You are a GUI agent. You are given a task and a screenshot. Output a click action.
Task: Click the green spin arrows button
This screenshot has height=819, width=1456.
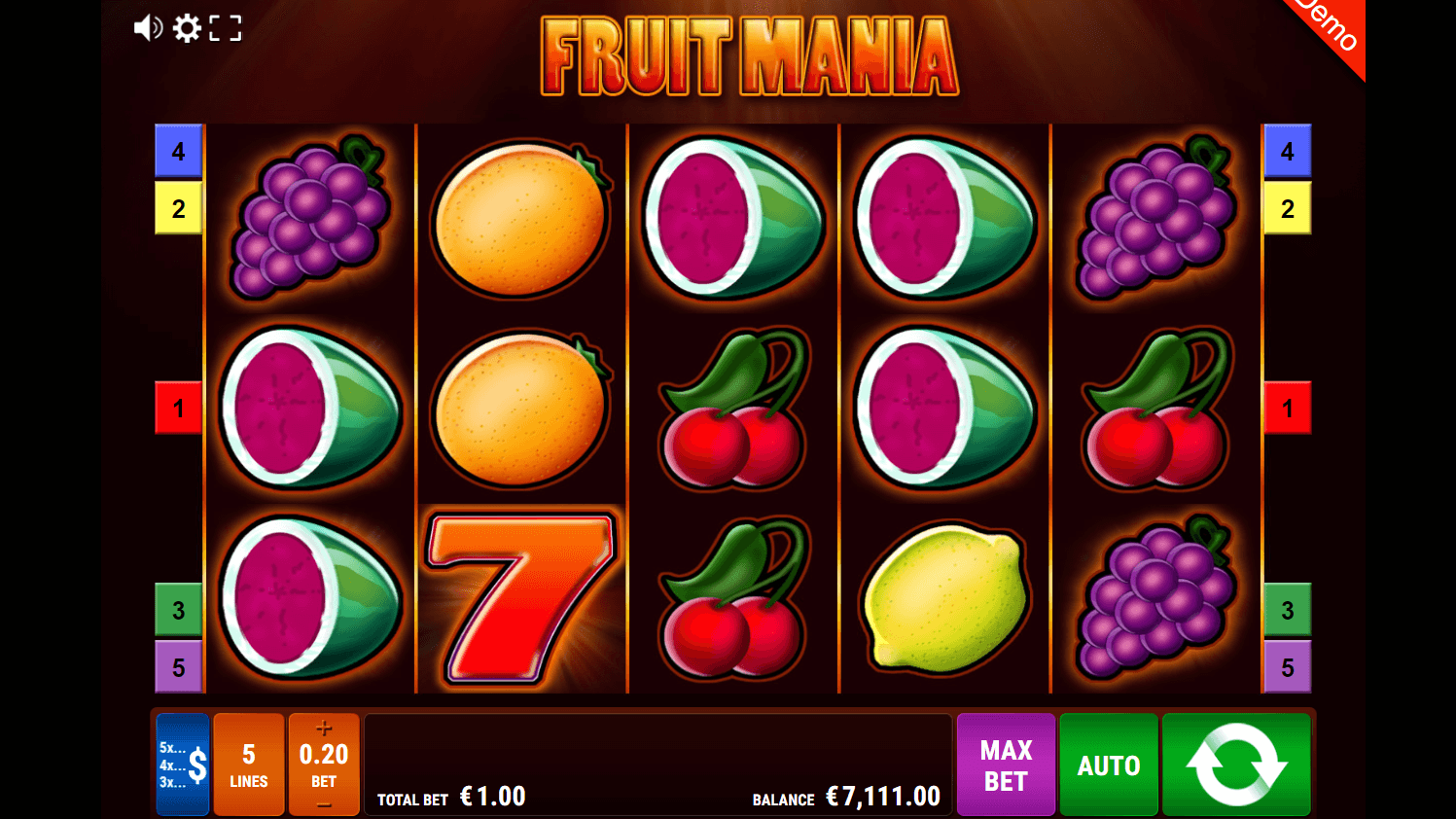pyautogui.click(x=1236, y=765)
